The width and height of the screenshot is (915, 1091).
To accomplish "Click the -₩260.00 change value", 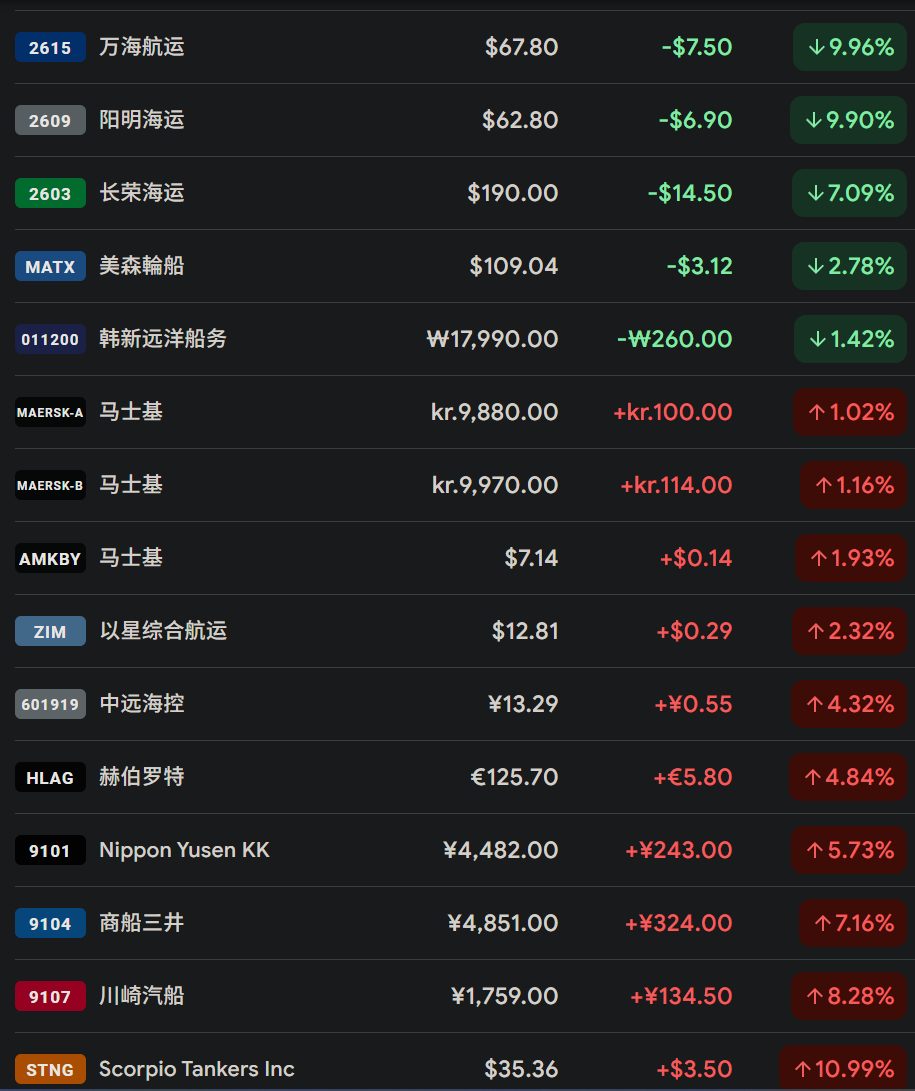I will (x=675, y=340).
